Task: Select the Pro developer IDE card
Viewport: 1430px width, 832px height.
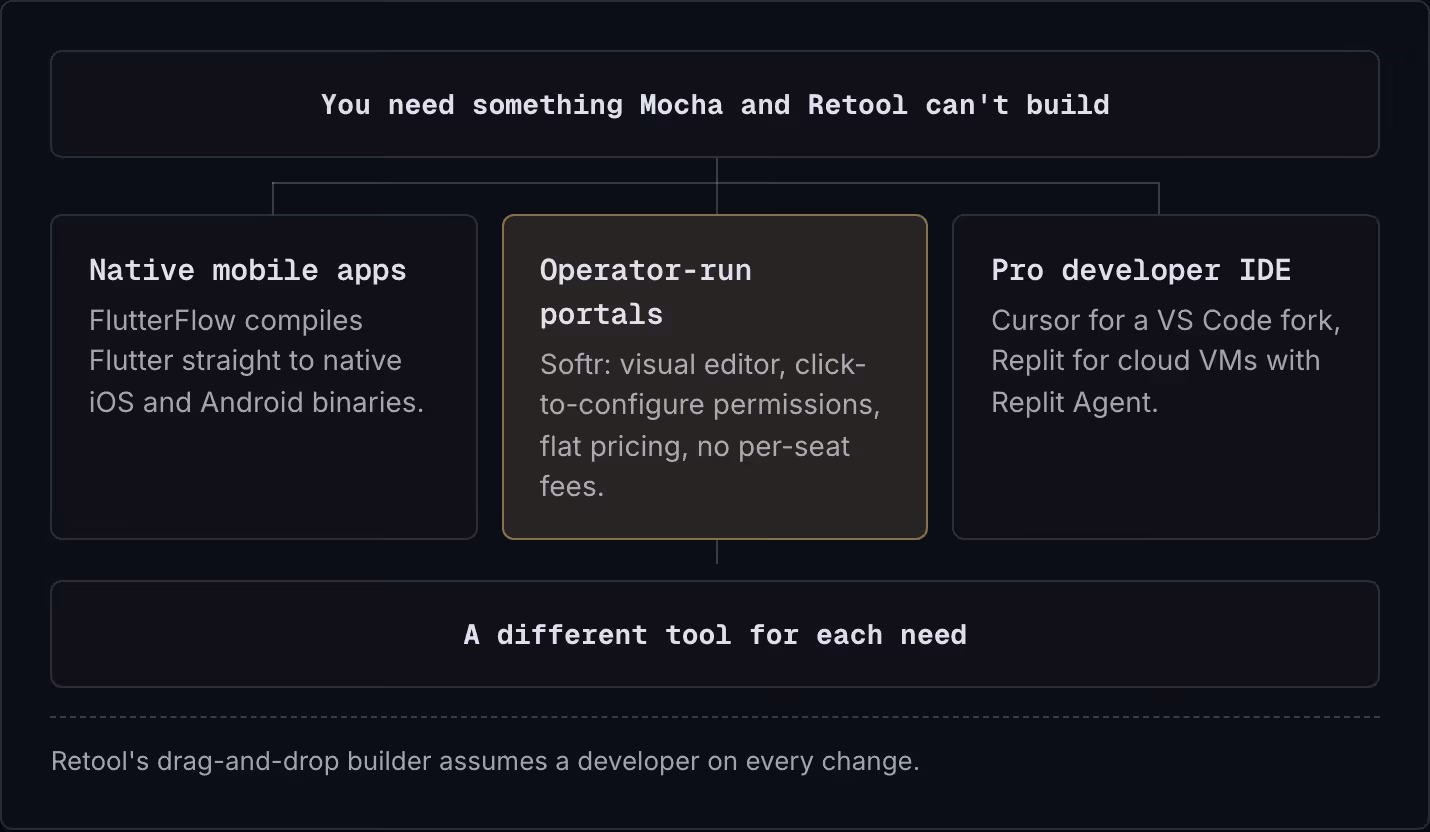Action: coord(1166,377)
